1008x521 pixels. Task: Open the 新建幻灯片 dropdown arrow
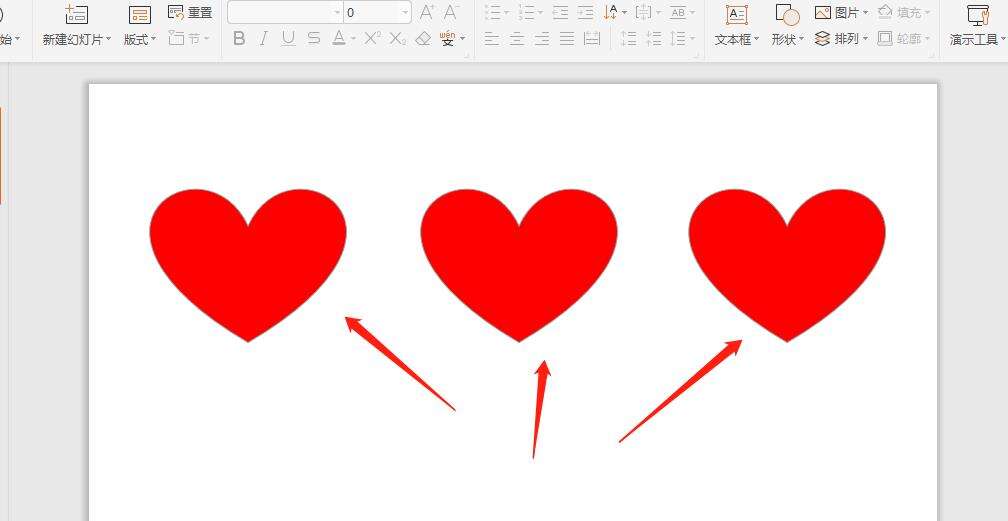pos(109,39)
